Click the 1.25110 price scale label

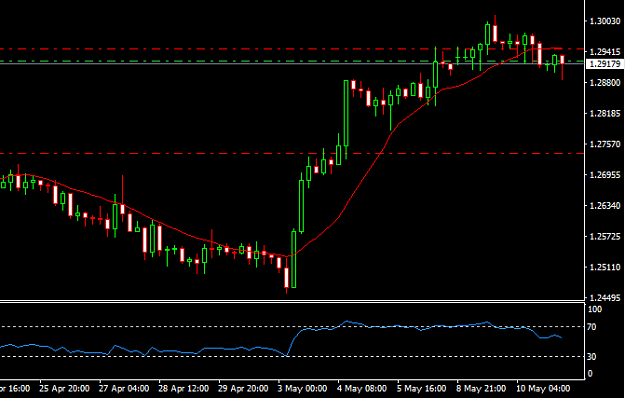pos(605,267)
